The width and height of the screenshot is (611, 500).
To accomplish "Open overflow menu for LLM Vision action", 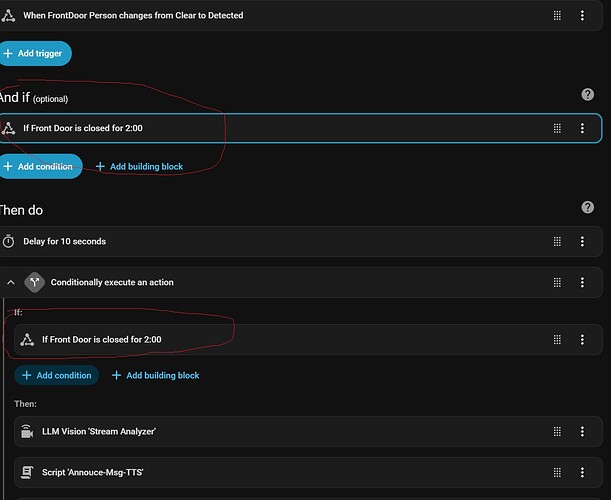I will (582, 431).
